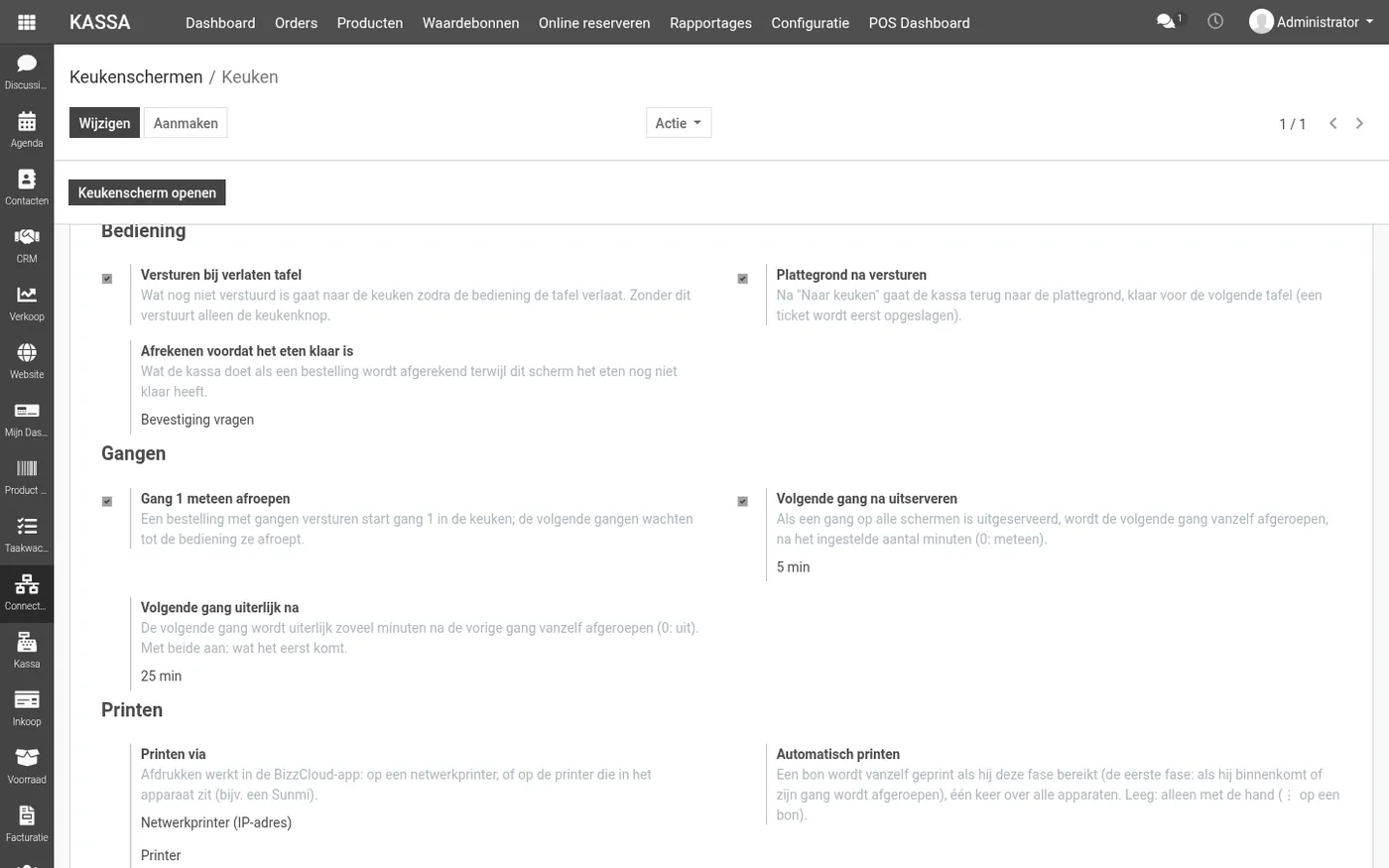Click the 1 / 1 pager counter
This screenshot has width=1389, height=868.
(1292, 124)
